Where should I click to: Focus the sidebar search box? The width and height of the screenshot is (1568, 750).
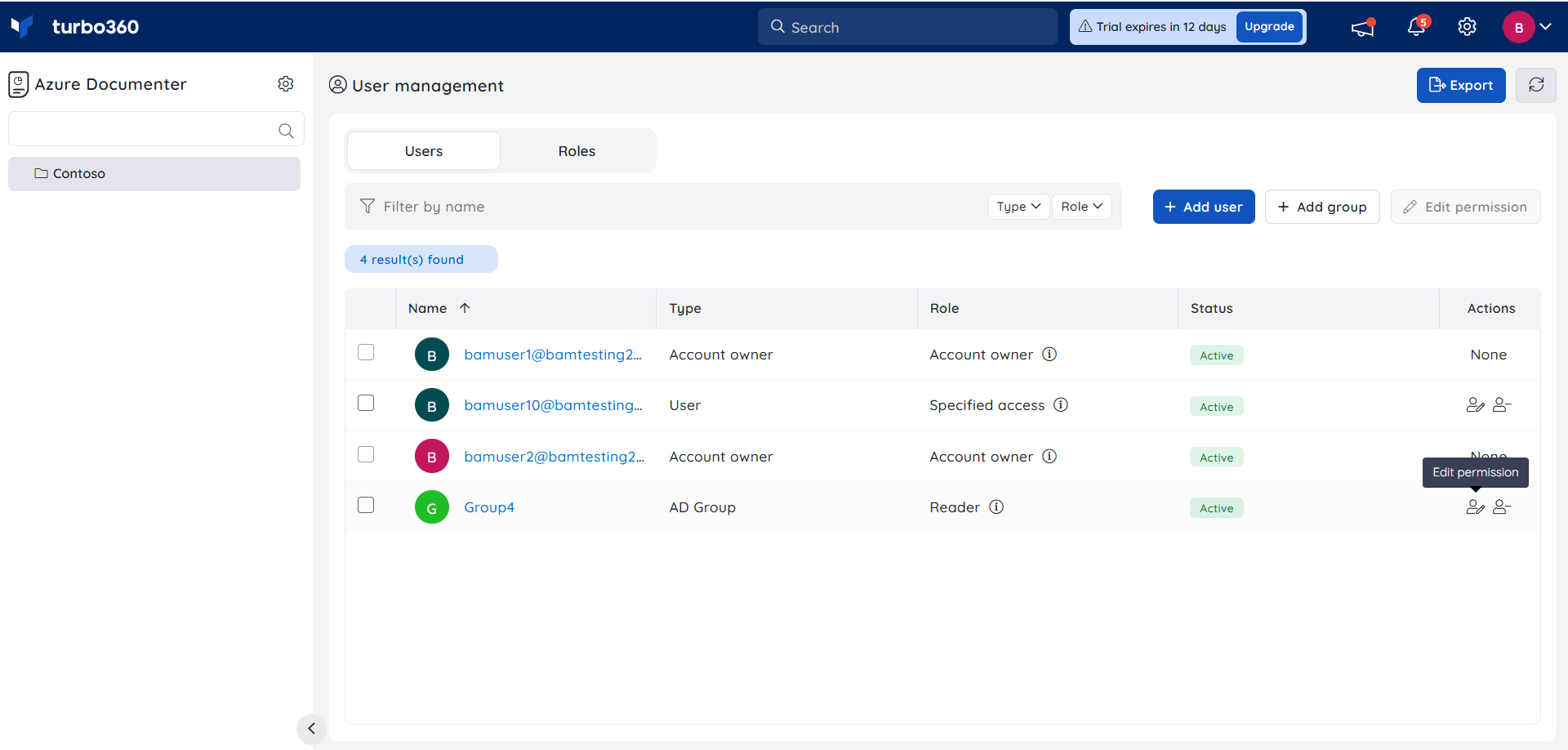coord(156,129)
